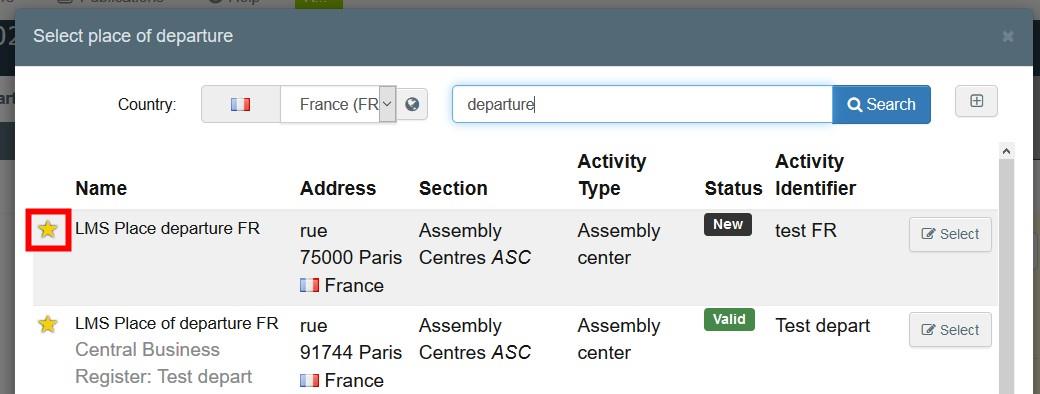
Task: Click the globe icon next to country
Action: pos(412,104)
